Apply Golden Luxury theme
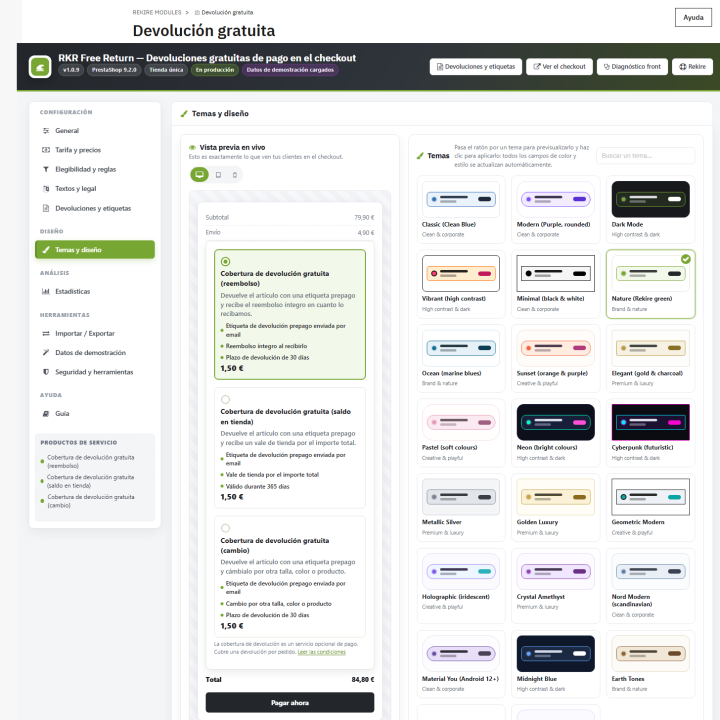 556,508
